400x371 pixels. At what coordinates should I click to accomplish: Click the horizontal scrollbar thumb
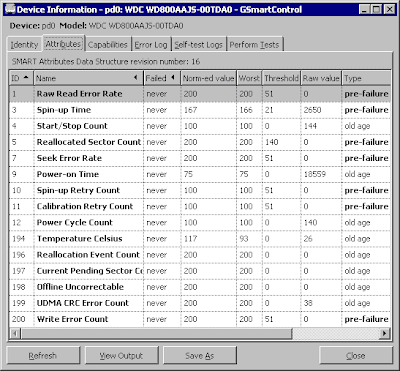pyautogui.click(x=156, y=333)
